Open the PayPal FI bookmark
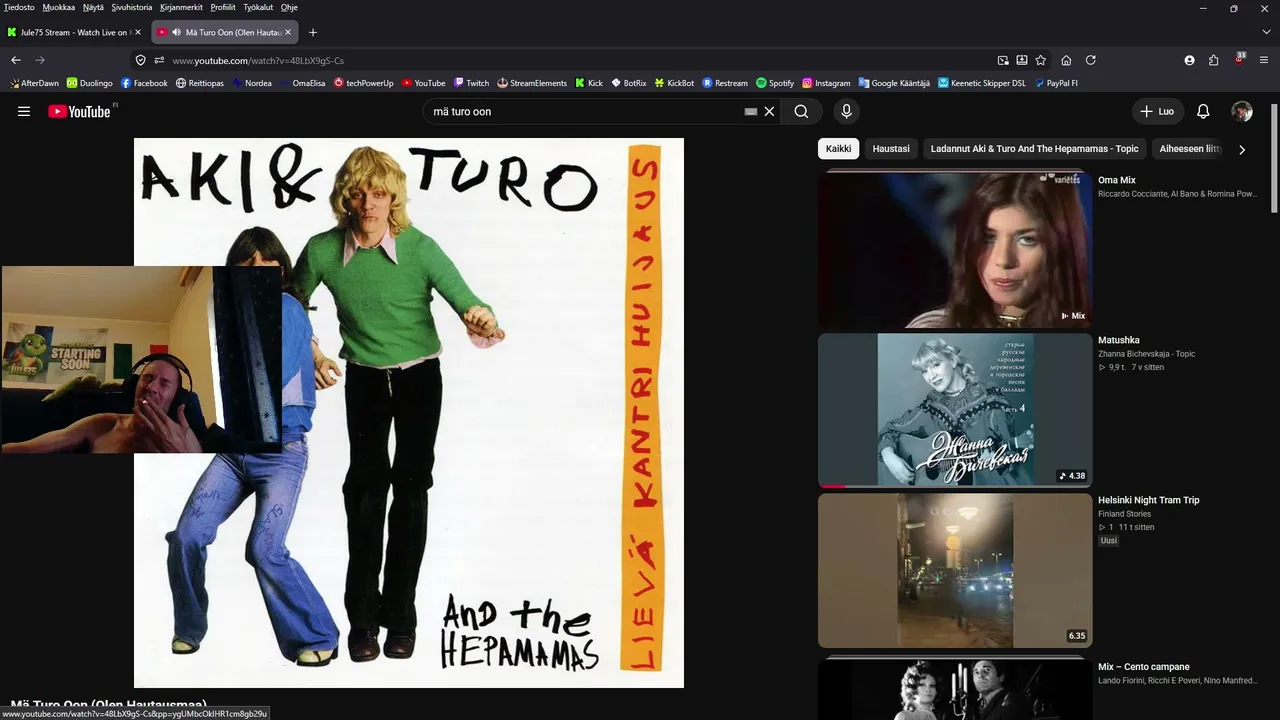Viewport: 1280px width, 720px height. [1056, 83]
